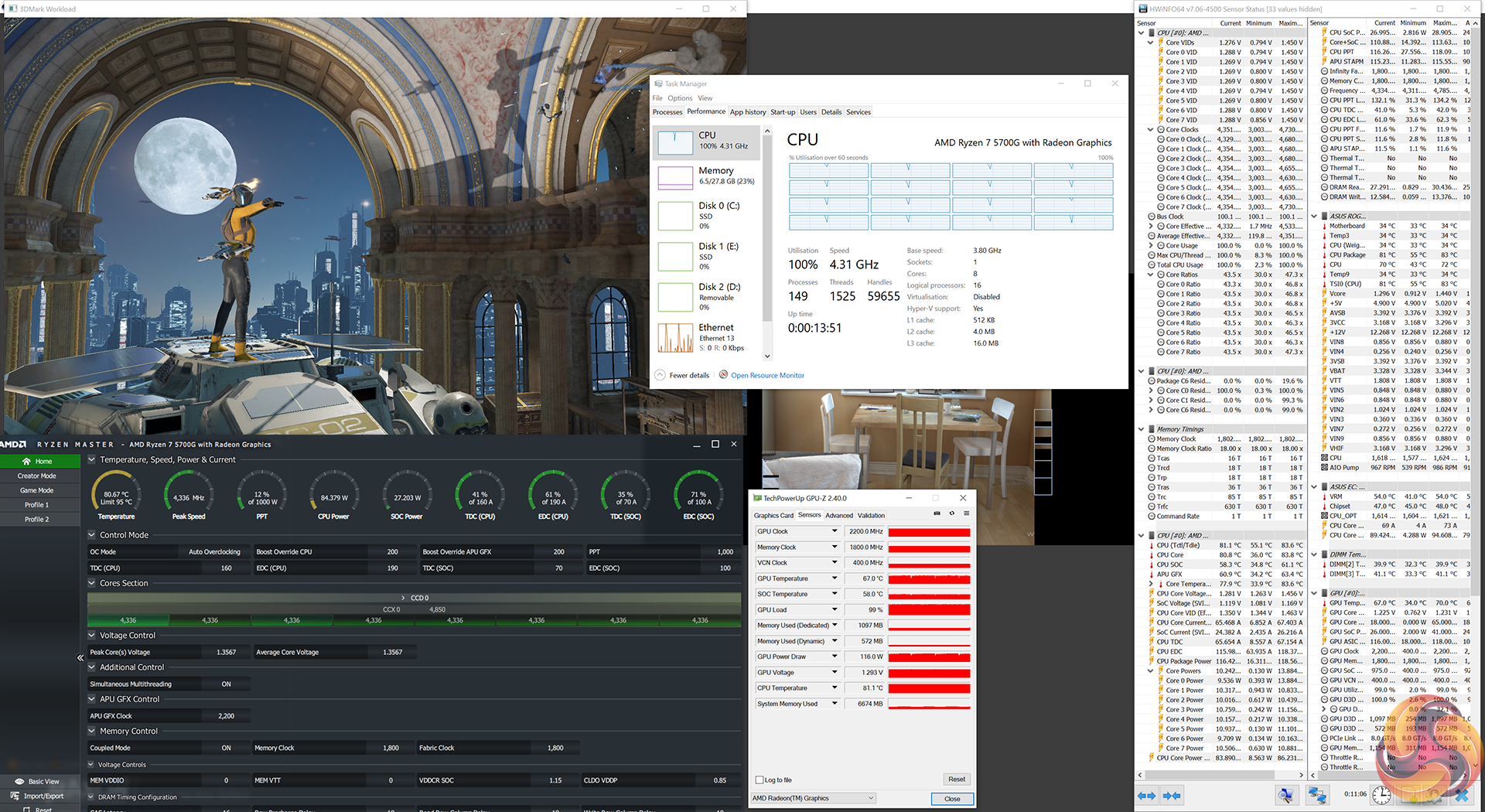Switch to App history tab
Viewport: 1485px width, 812px height.
coord(747,113)
